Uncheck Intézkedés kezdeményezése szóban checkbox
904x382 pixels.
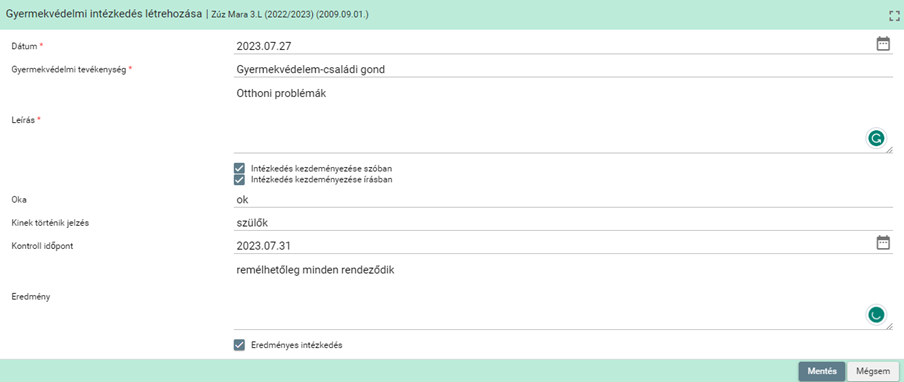[239, 169]
